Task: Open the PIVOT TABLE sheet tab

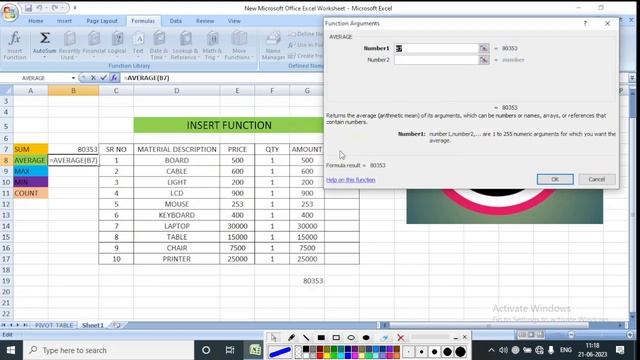Action: tap(54, 325)
